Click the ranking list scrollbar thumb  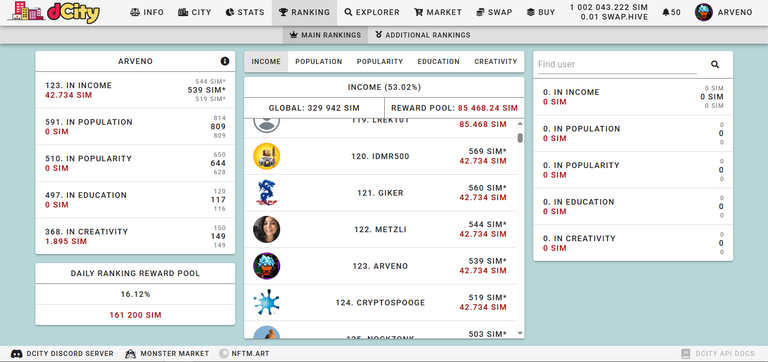point(520,138)
